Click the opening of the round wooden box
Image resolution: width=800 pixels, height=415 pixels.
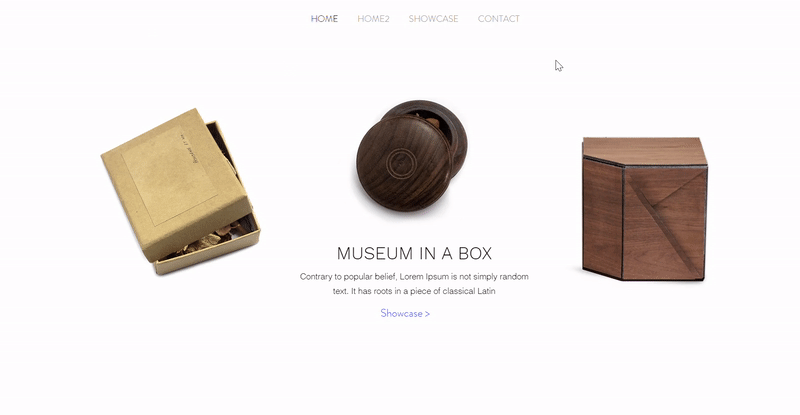coord(437,125)
